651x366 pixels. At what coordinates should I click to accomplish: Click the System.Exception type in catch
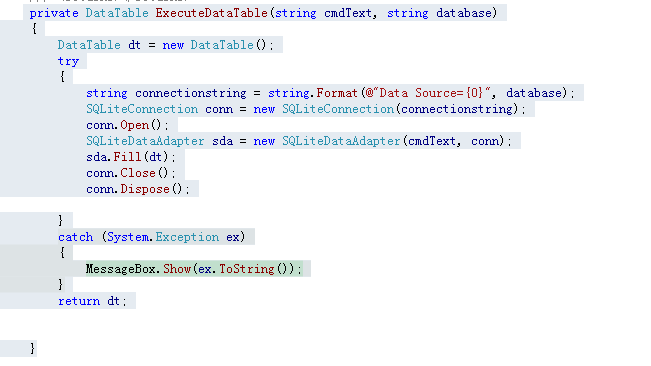click(x=163, y=237)
